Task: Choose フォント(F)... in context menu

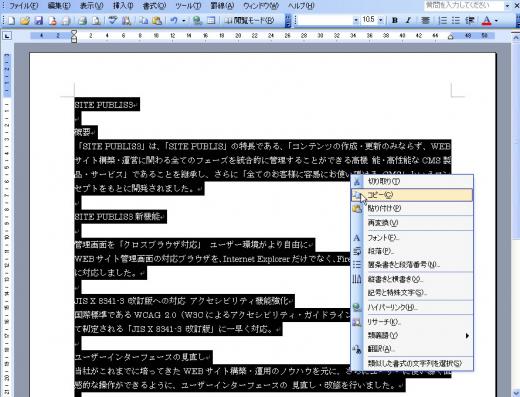Action: click(412, 238)
